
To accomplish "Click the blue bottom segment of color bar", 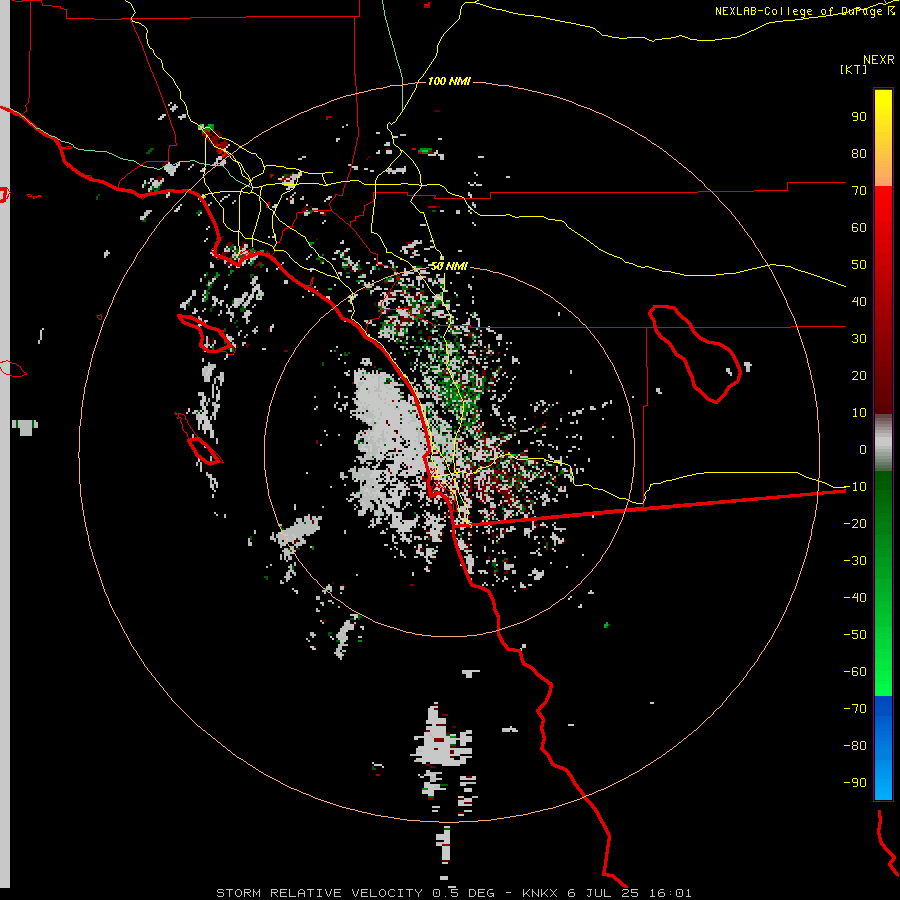I will pyautogui.click(x=883, y=747).
